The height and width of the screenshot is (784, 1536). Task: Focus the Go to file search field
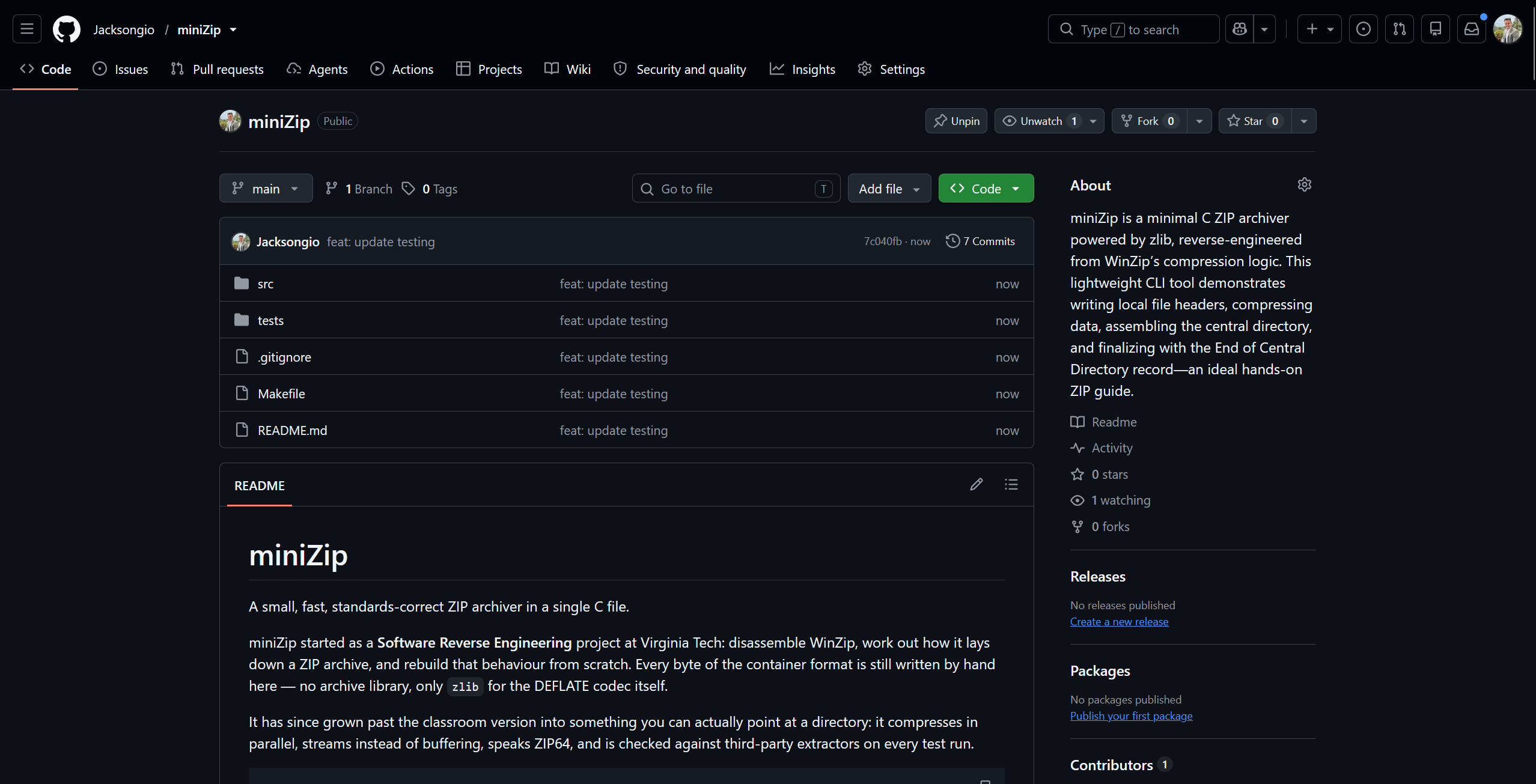pyautogui.click(x=736, y=189)
